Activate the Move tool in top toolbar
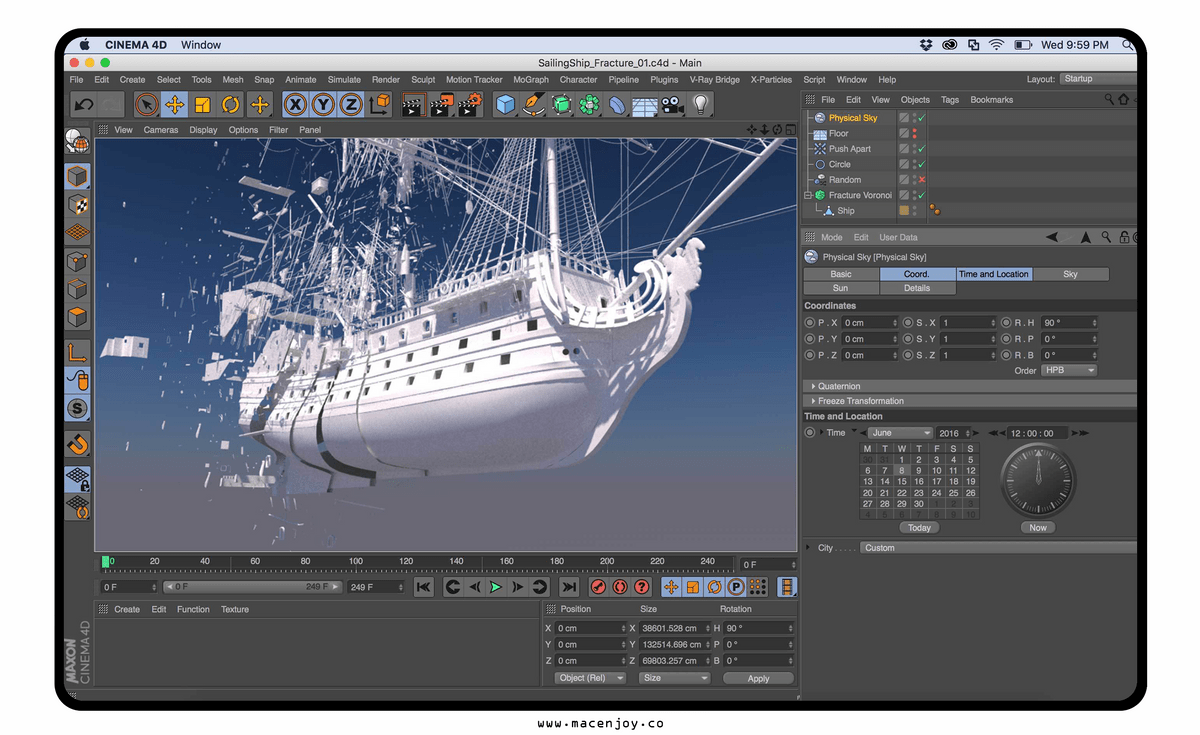Image resolution: width=1200 pixels, height=735 pixels. coord(174,104)
